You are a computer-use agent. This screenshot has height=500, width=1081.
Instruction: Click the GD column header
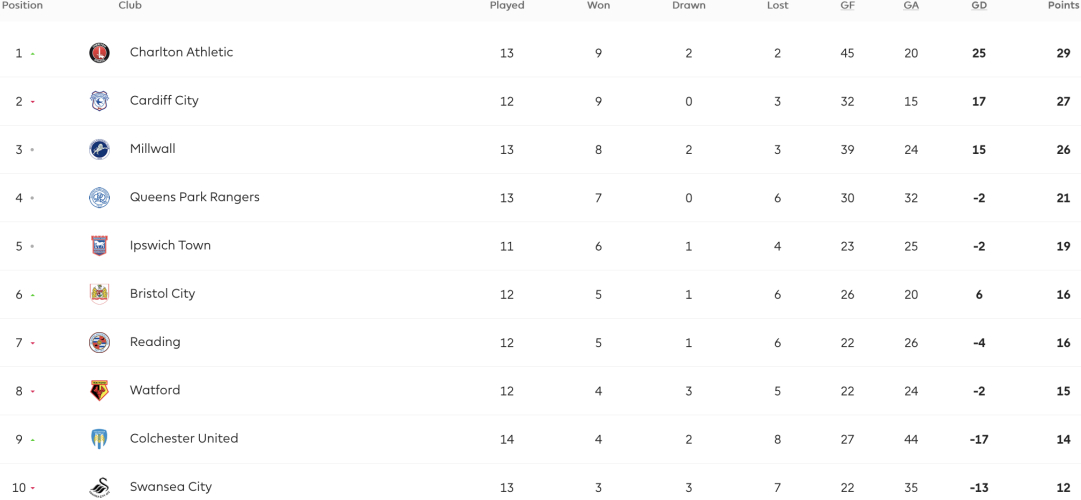coord(979,6)
